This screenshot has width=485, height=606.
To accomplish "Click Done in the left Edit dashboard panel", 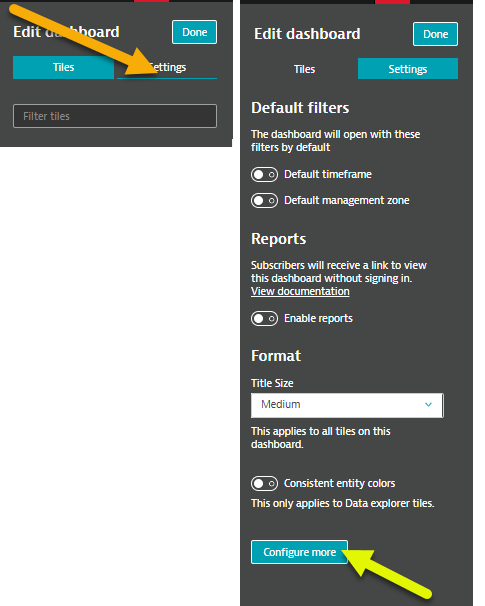I will 194,32.
